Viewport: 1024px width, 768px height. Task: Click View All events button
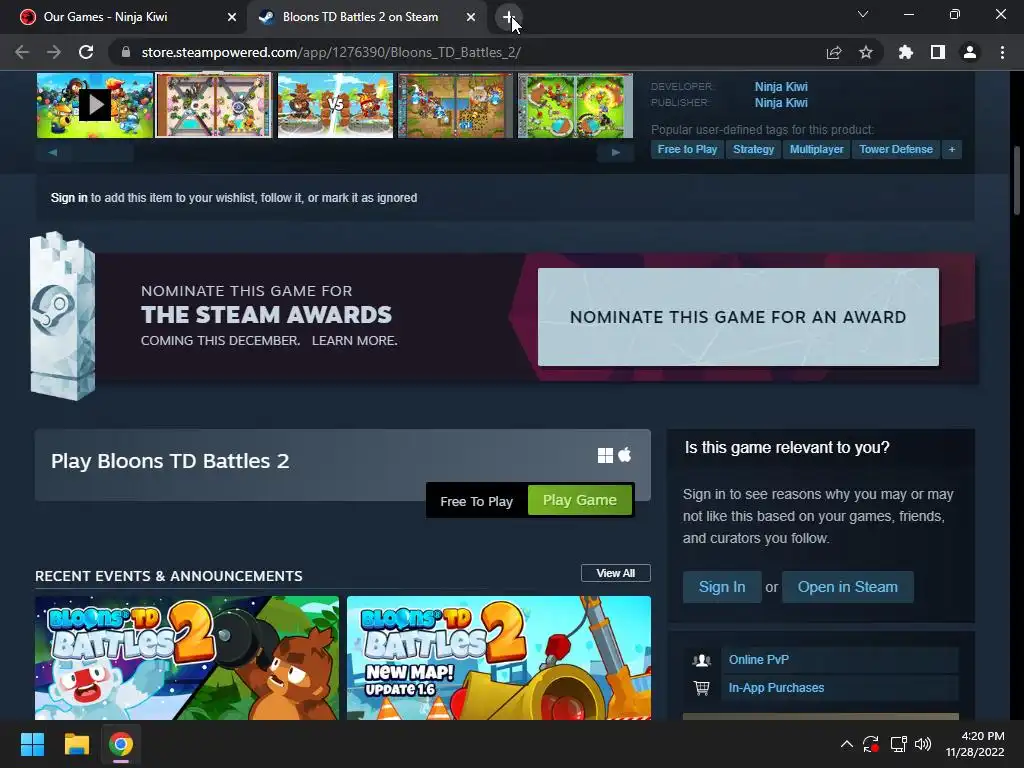[x=616, y=573]
